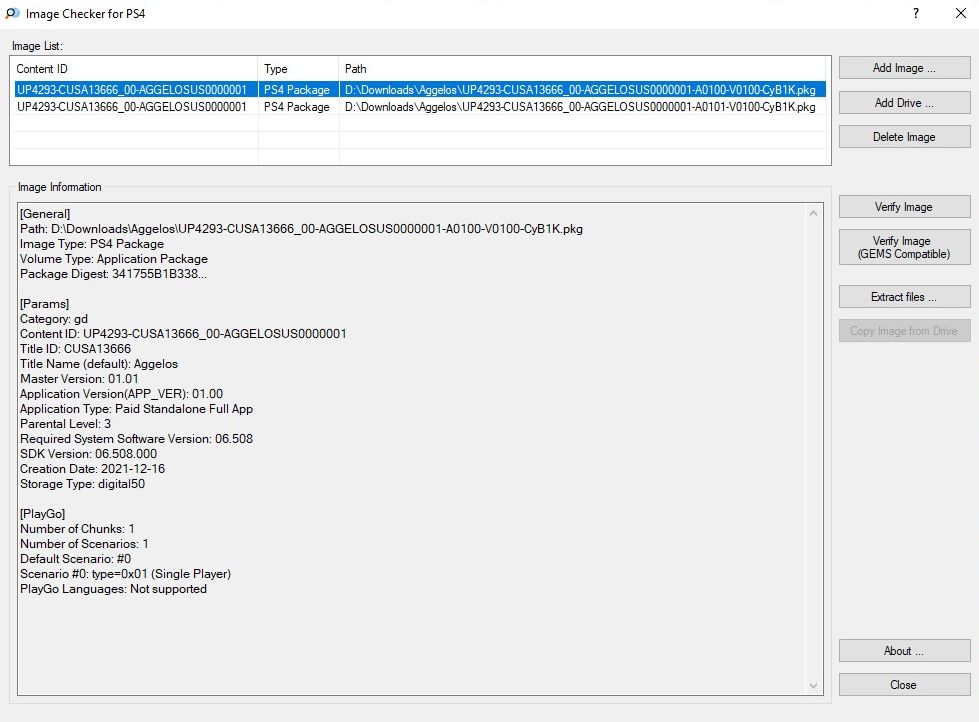
Task: Click the PS4 Package type in second row
Action: [297, 107]
